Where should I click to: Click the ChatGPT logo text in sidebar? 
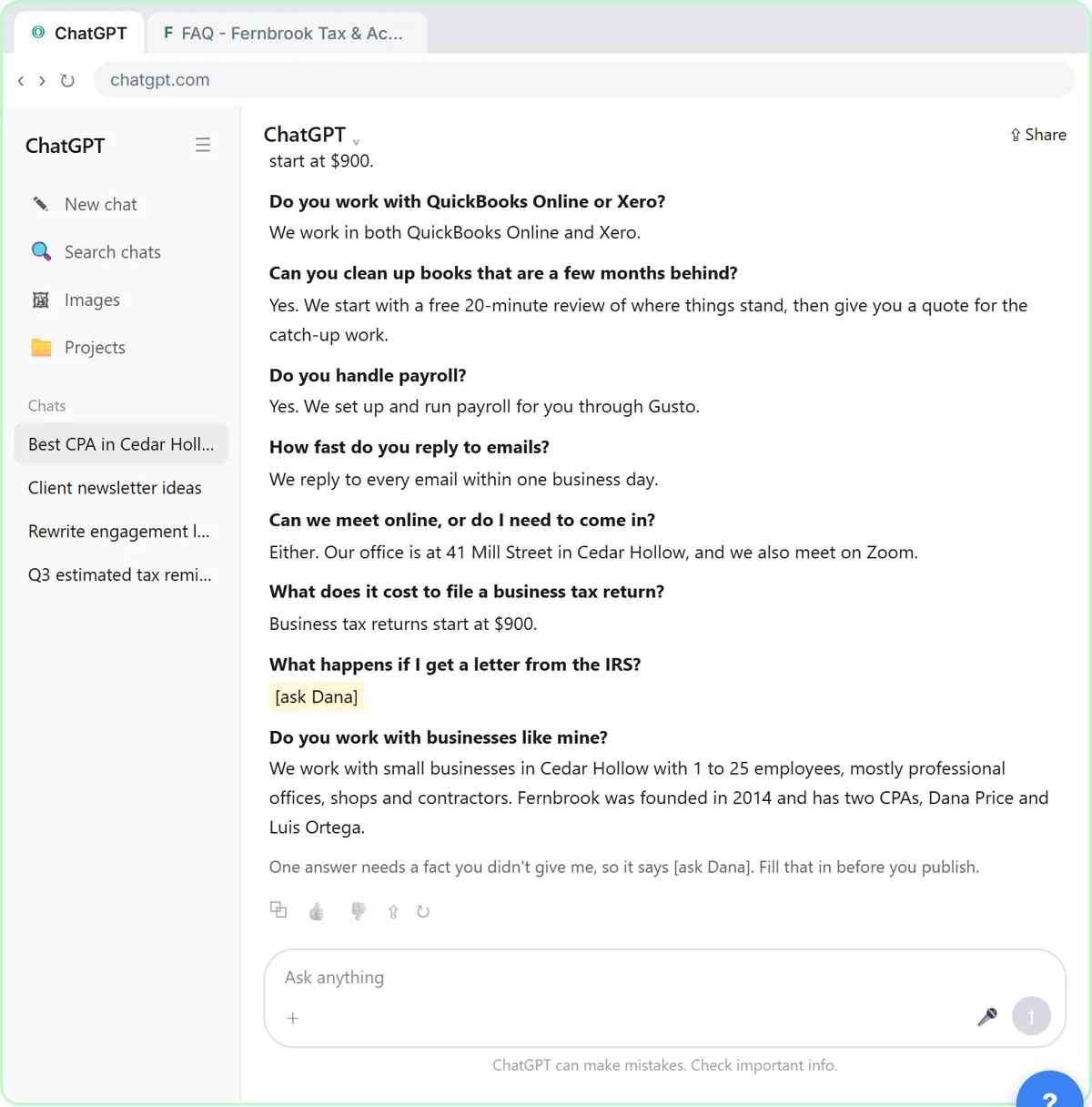(65, 146)
